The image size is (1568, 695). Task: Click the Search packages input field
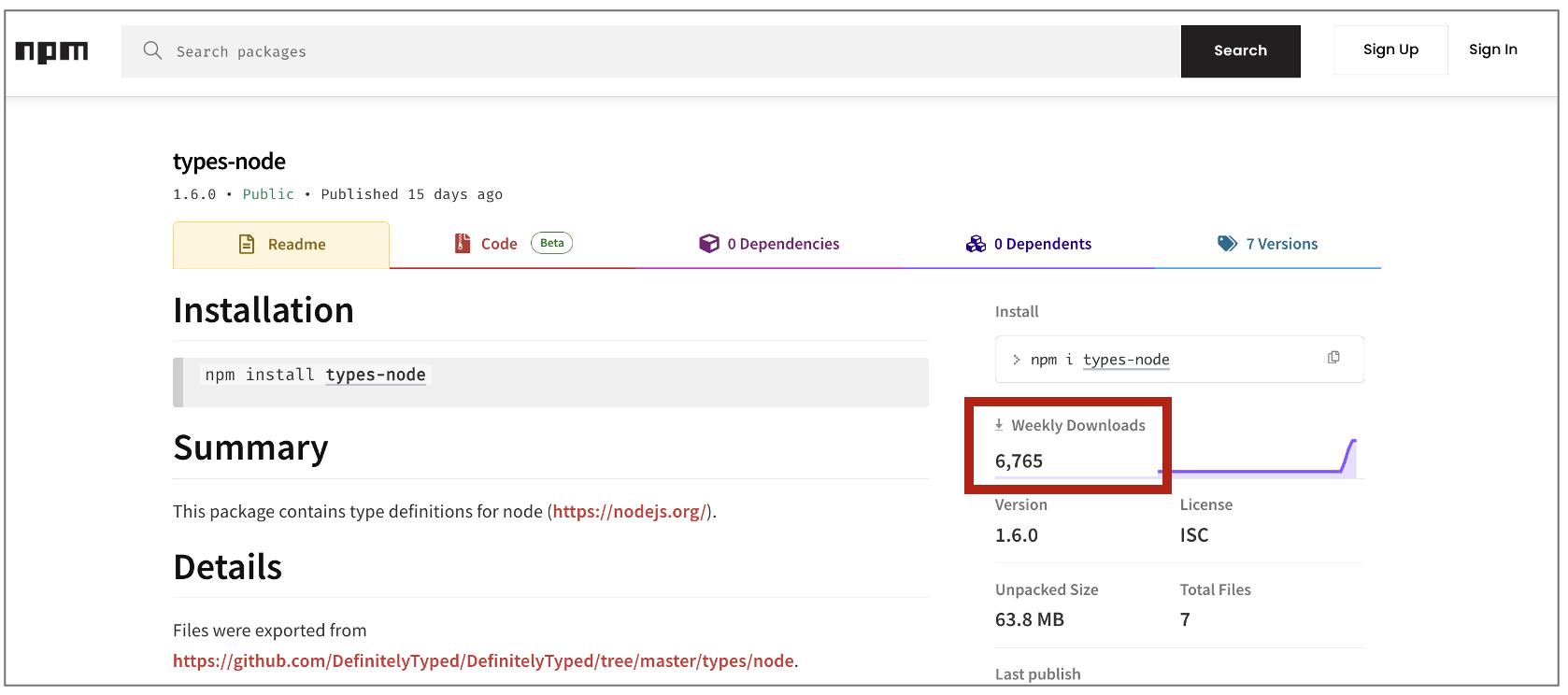[x=651, y=51]
